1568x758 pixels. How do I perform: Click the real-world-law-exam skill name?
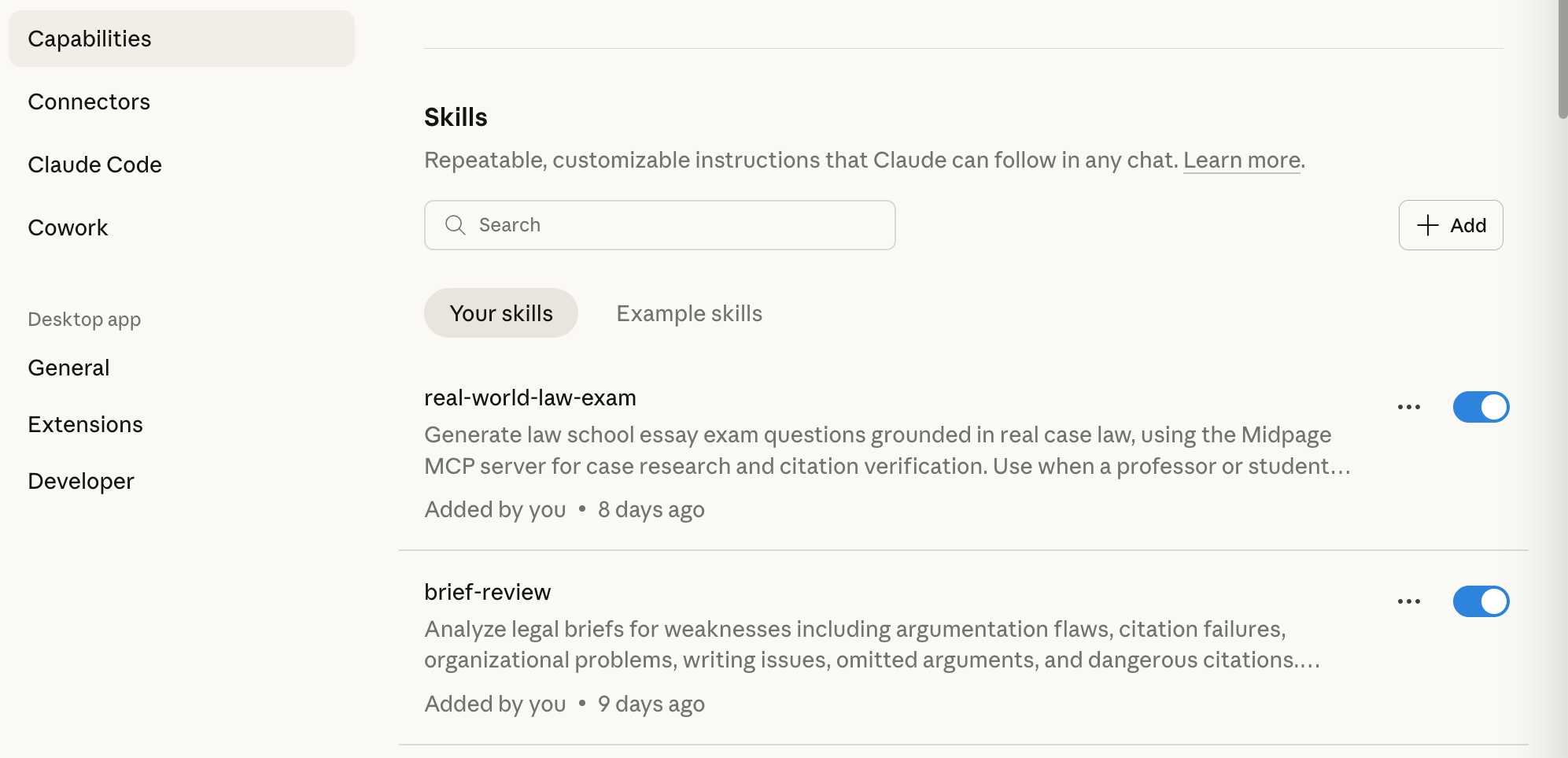[529, 397]
